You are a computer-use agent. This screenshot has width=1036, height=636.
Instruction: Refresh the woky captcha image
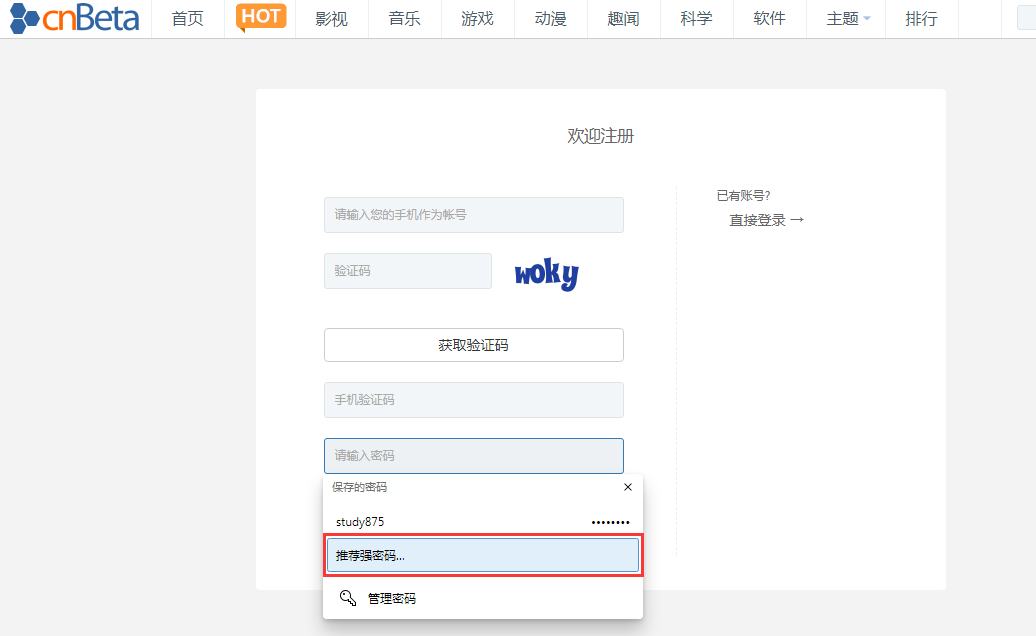[x=546, y=273]
